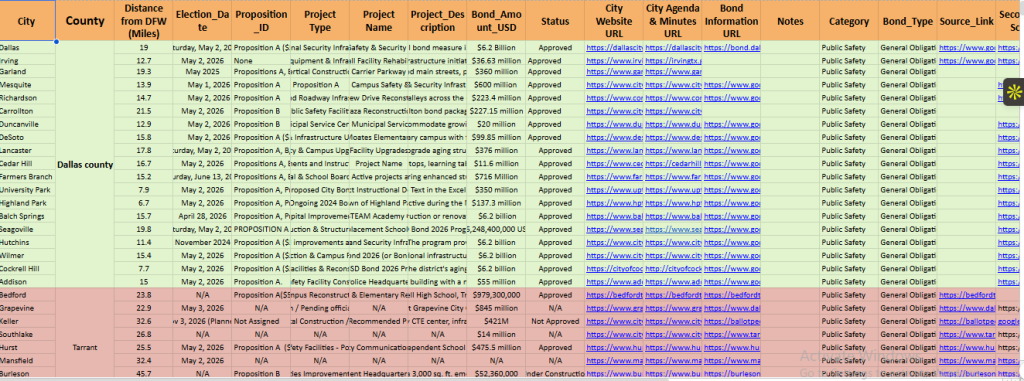Select the 'Richardson' city cell

click(x=28, y=98)
